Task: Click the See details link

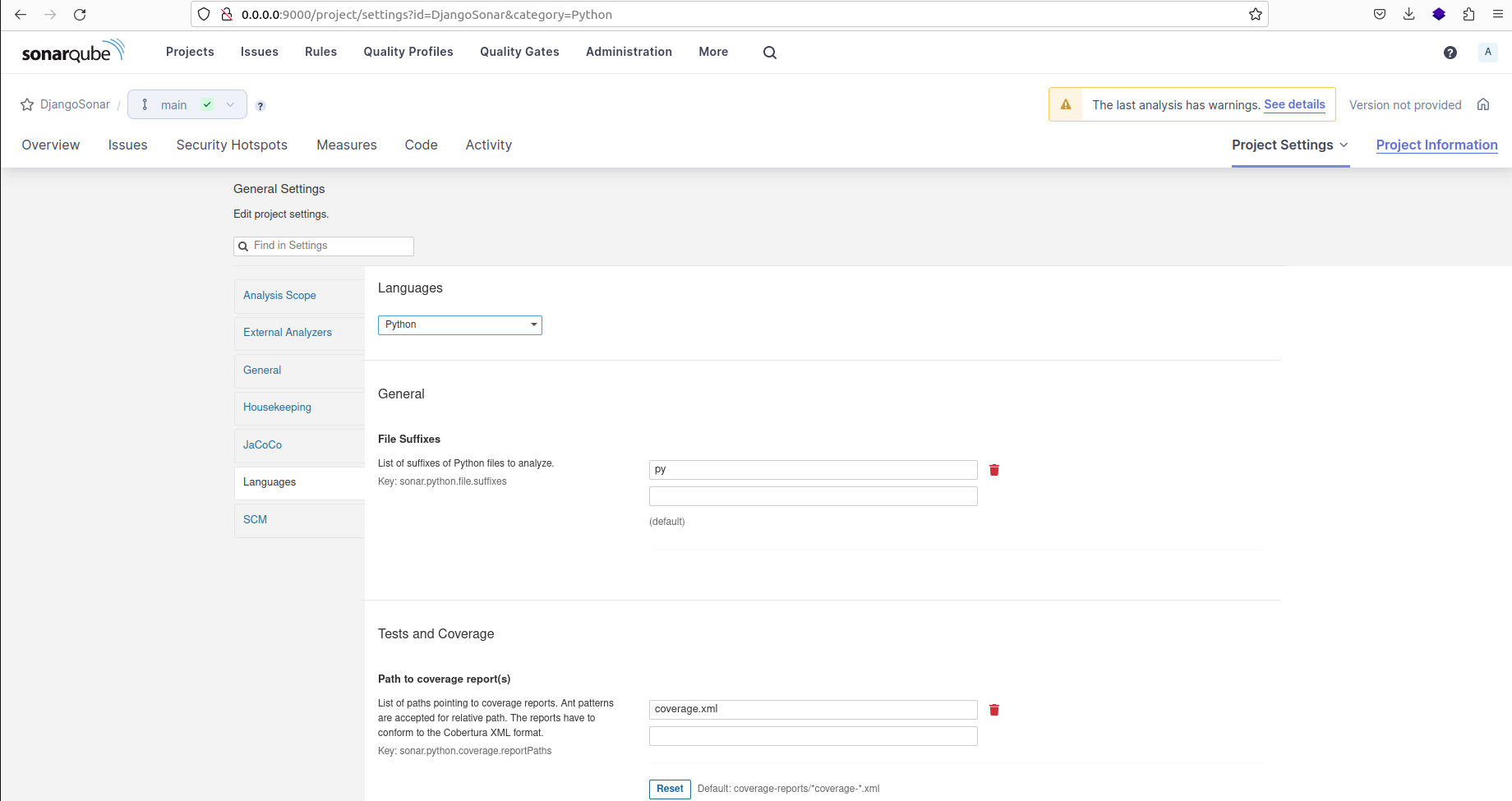Action: (1294, 104)
